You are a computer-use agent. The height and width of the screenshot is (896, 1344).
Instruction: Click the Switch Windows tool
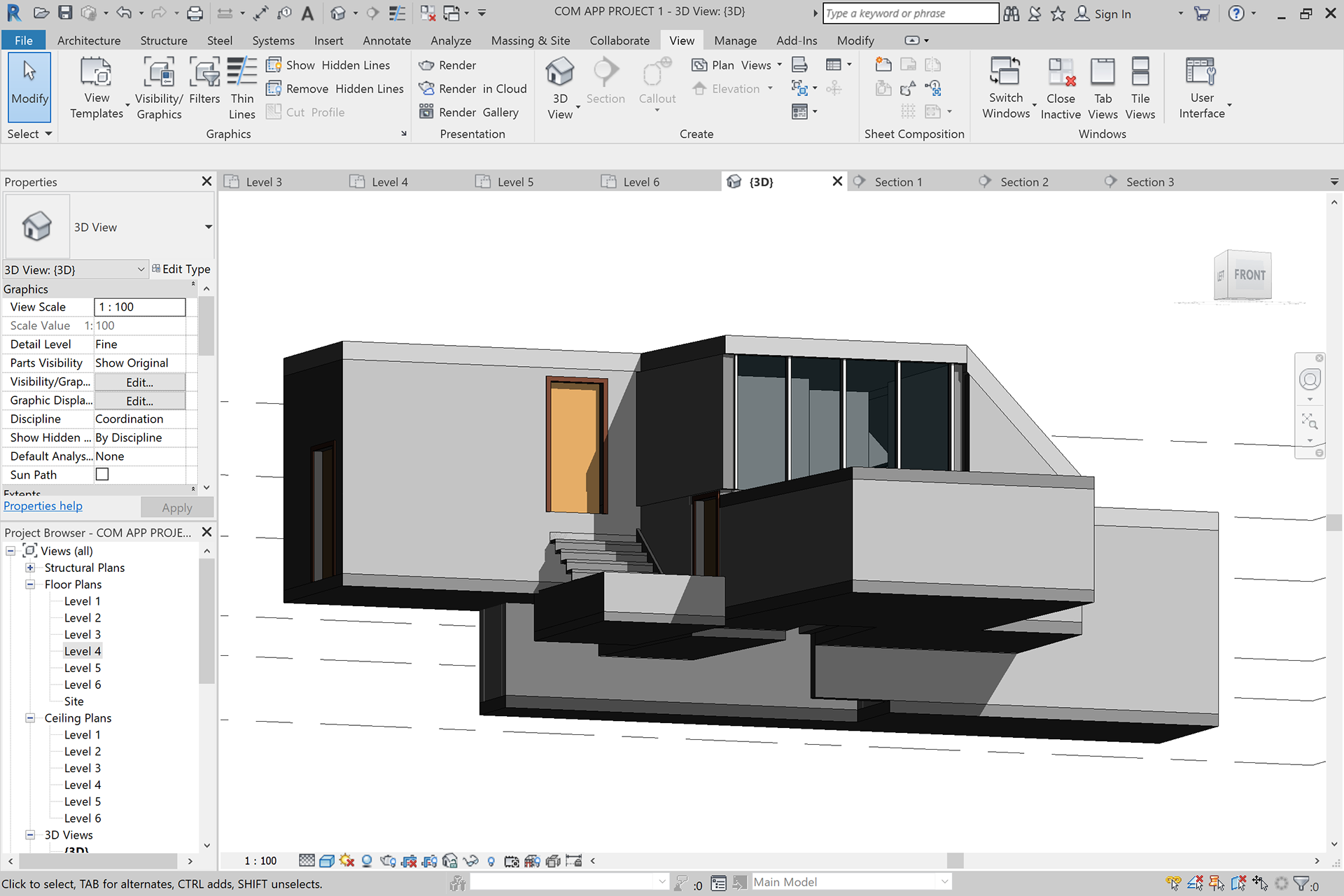pyautogui.click(x=1006, y=88)
